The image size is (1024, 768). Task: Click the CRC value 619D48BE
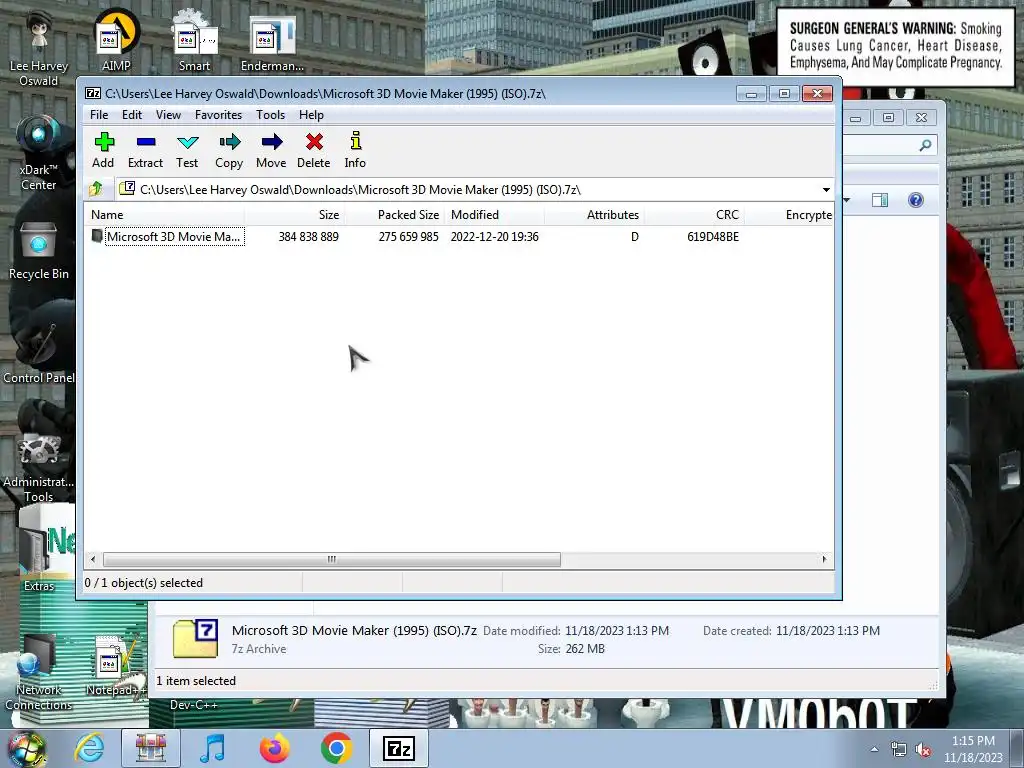712,236
